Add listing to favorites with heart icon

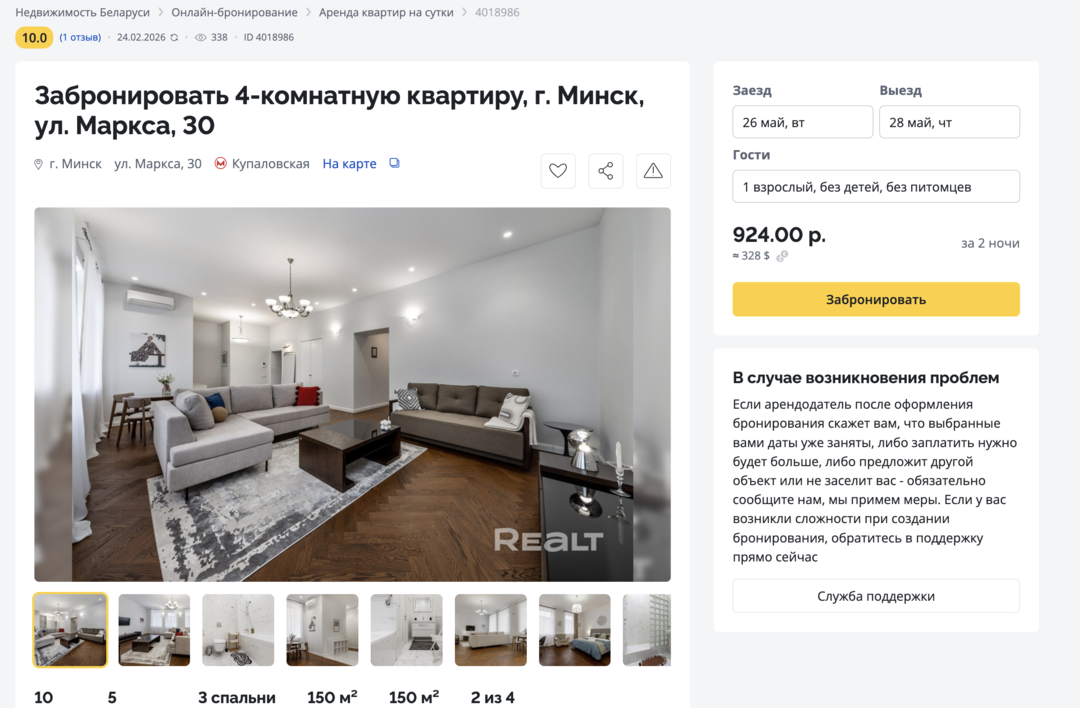[x=558, y=171]
